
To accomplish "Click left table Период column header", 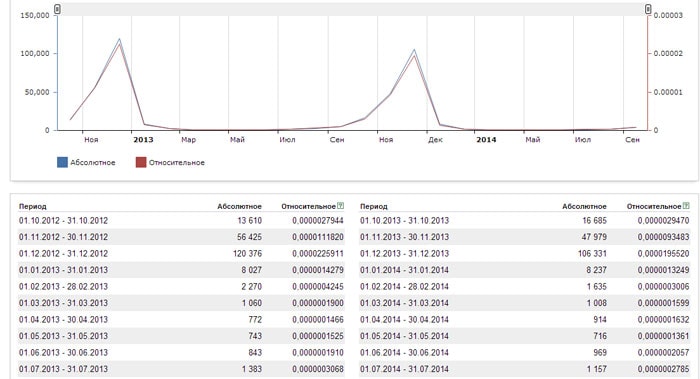I will [x=33, y=206].
